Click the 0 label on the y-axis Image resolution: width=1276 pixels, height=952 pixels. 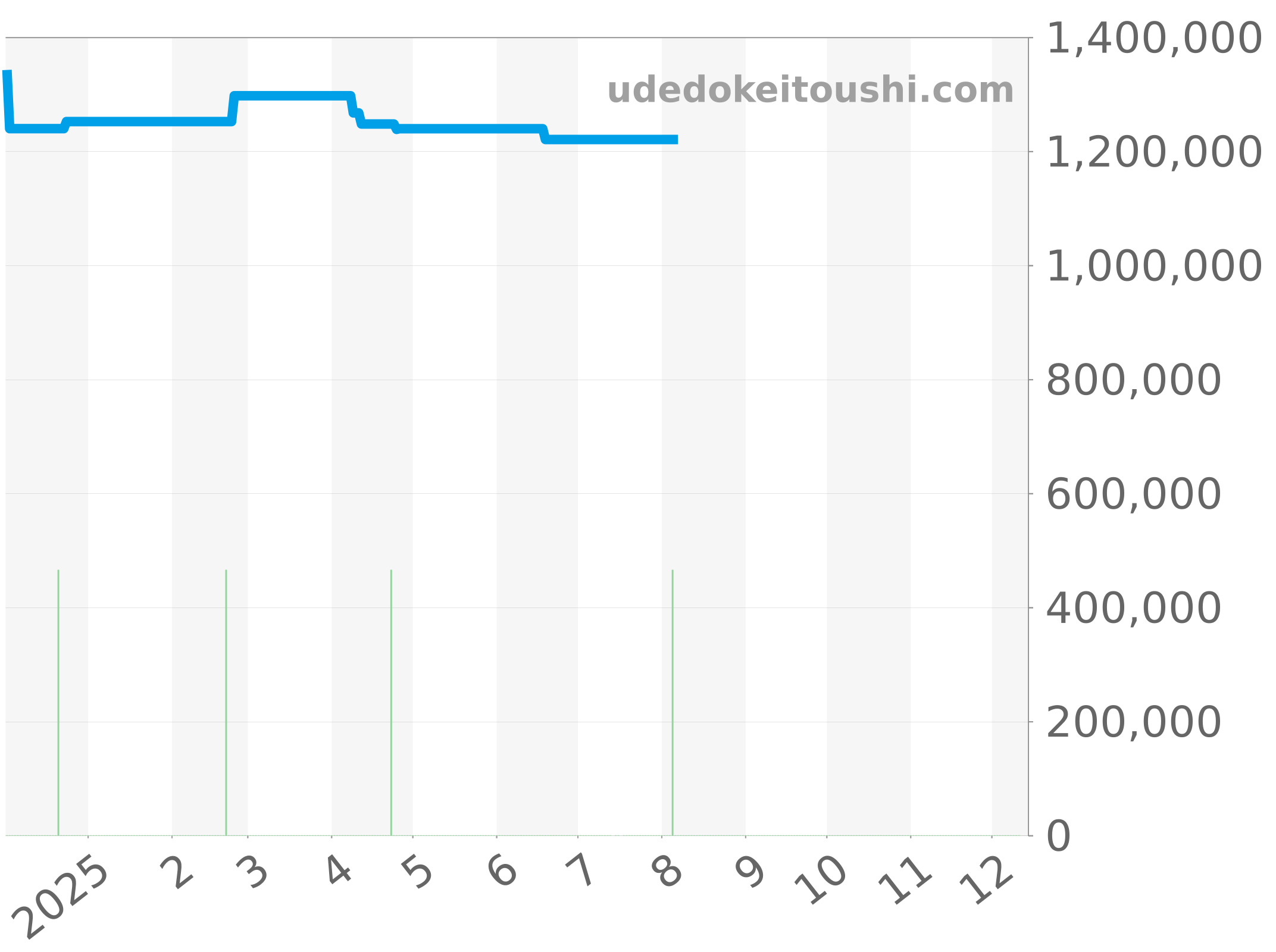tap(1058, 837)
